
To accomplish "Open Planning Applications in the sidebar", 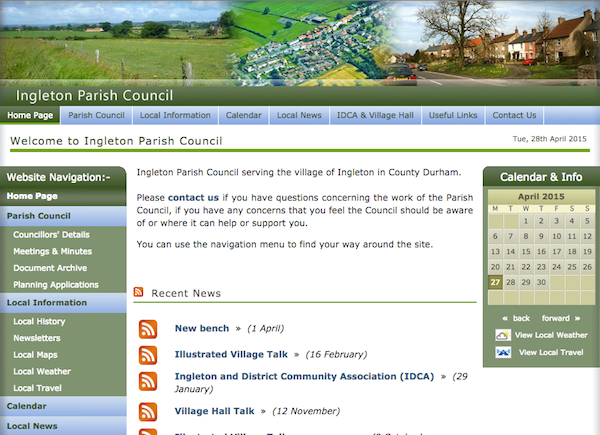I will tap(56, 285).
